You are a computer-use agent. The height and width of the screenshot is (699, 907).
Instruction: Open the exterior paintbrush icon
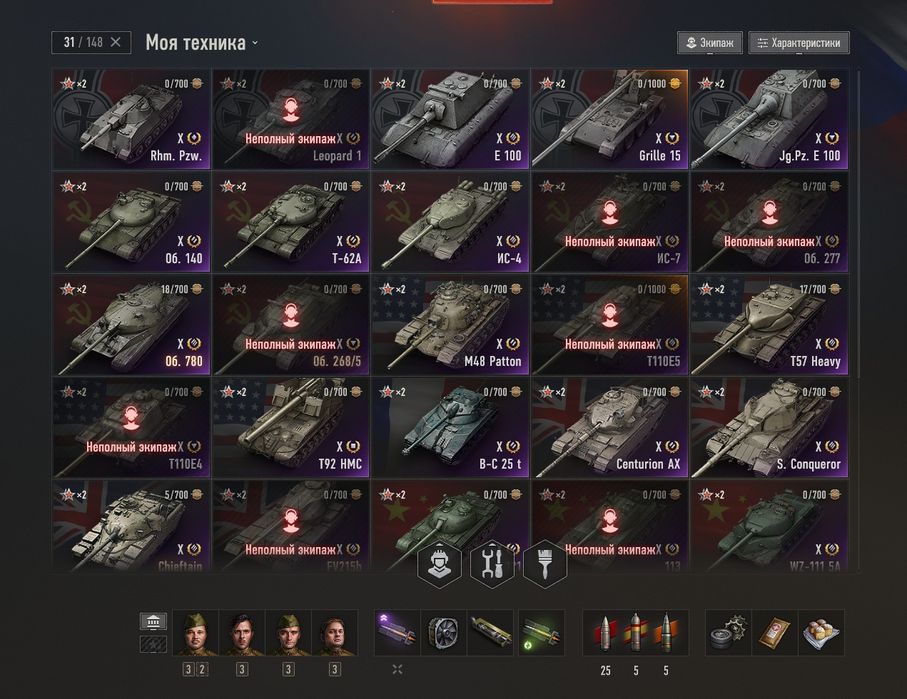point(544,564)
